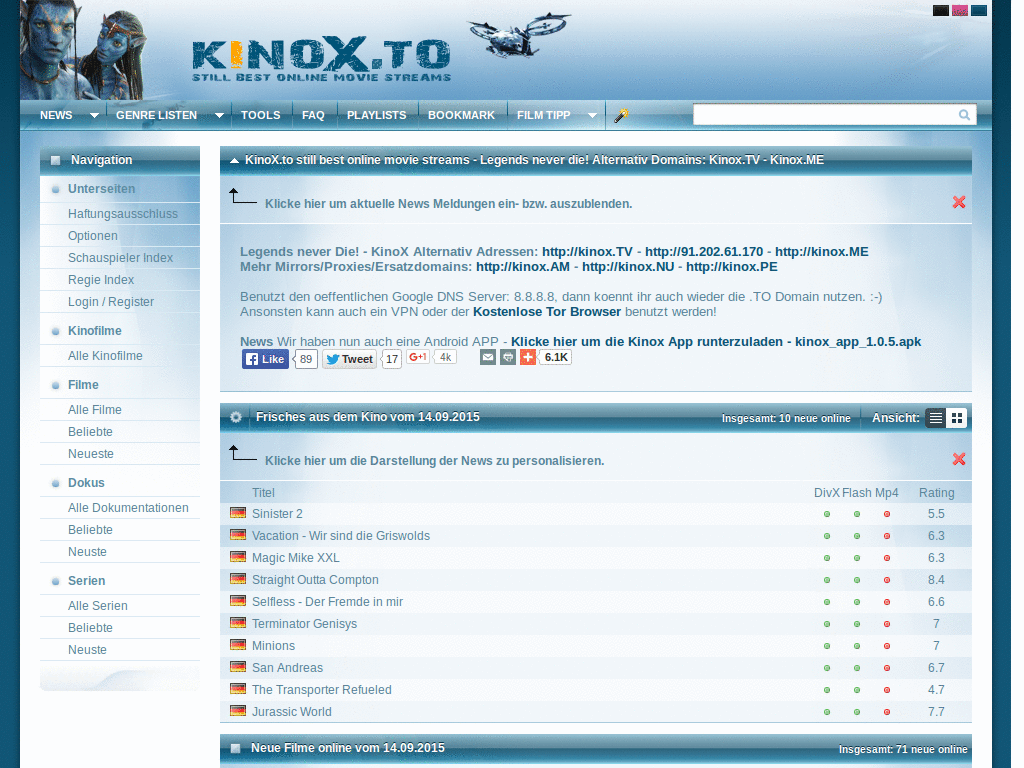Click the Facebook Like button
This screenshot has width=1024, height=768.
(x=265, y=359)
